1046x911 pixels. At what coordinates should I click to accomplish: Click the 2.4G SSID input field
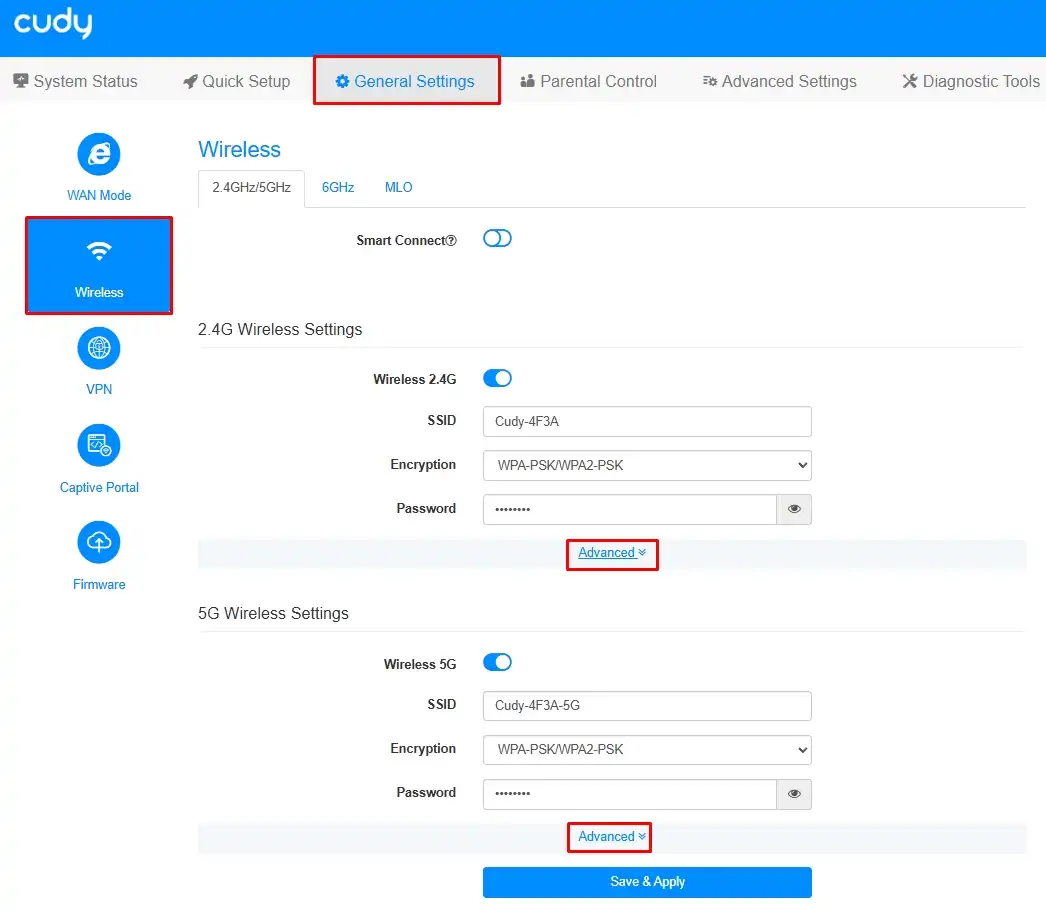[x=646, y=421]
